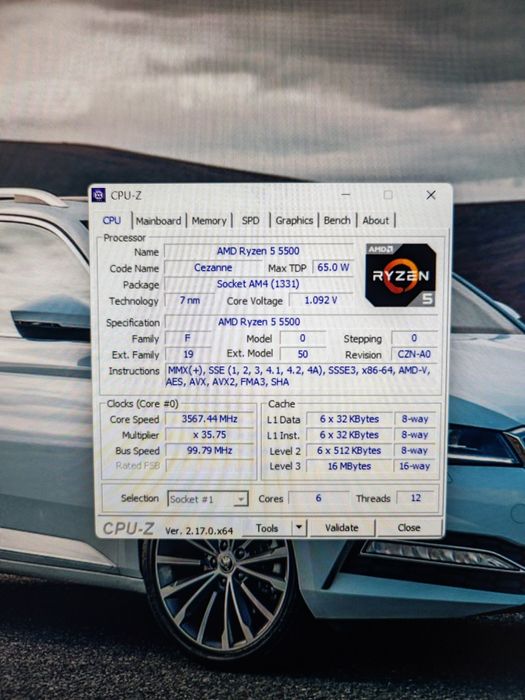Viewport: 525px width, 700px height.
Task: Go to the Graphics tab
Action: (x=294, y=220)
